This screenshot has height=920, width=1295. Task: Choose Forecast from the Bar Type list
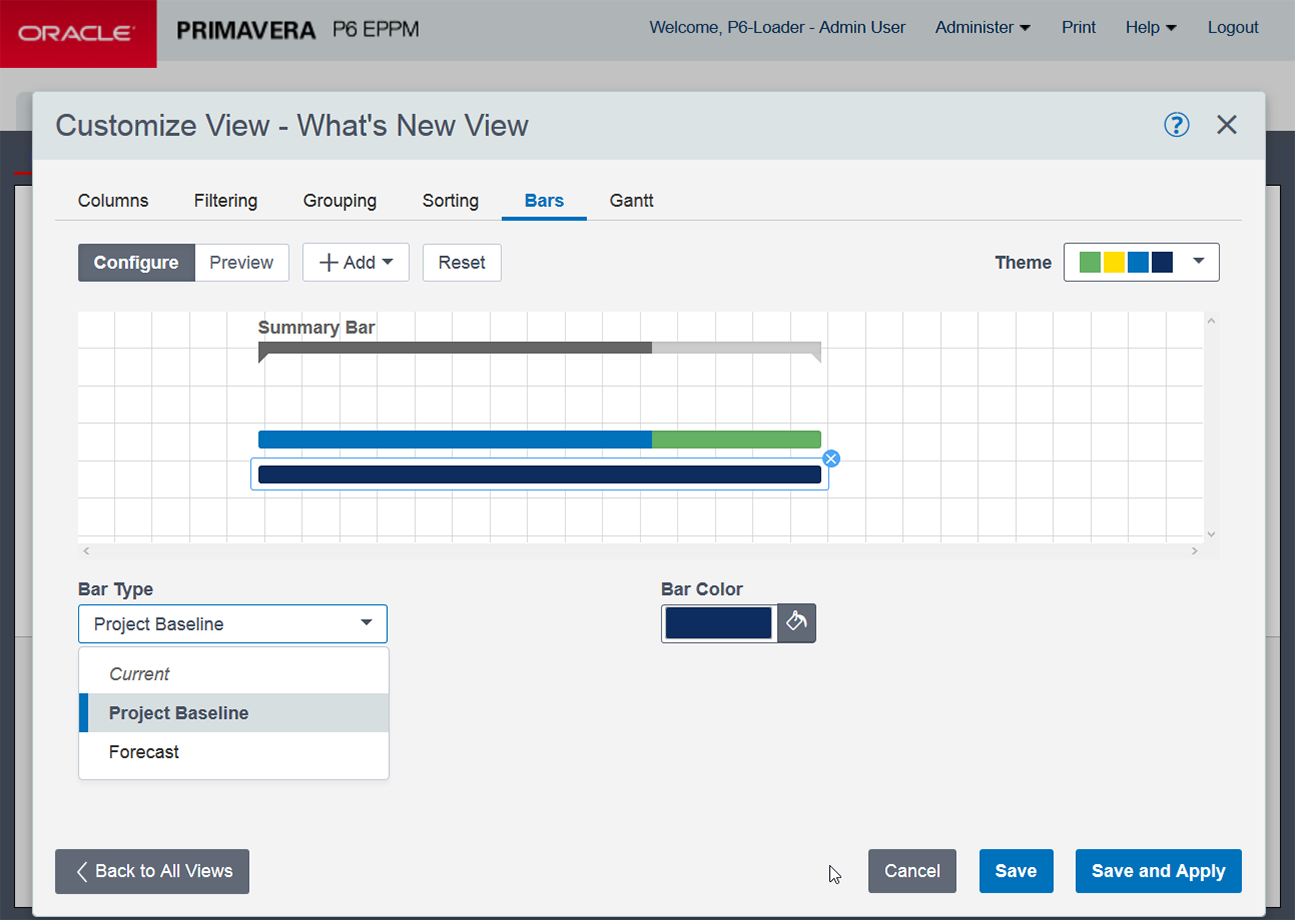pyautogui.click(x=144, y=752)
